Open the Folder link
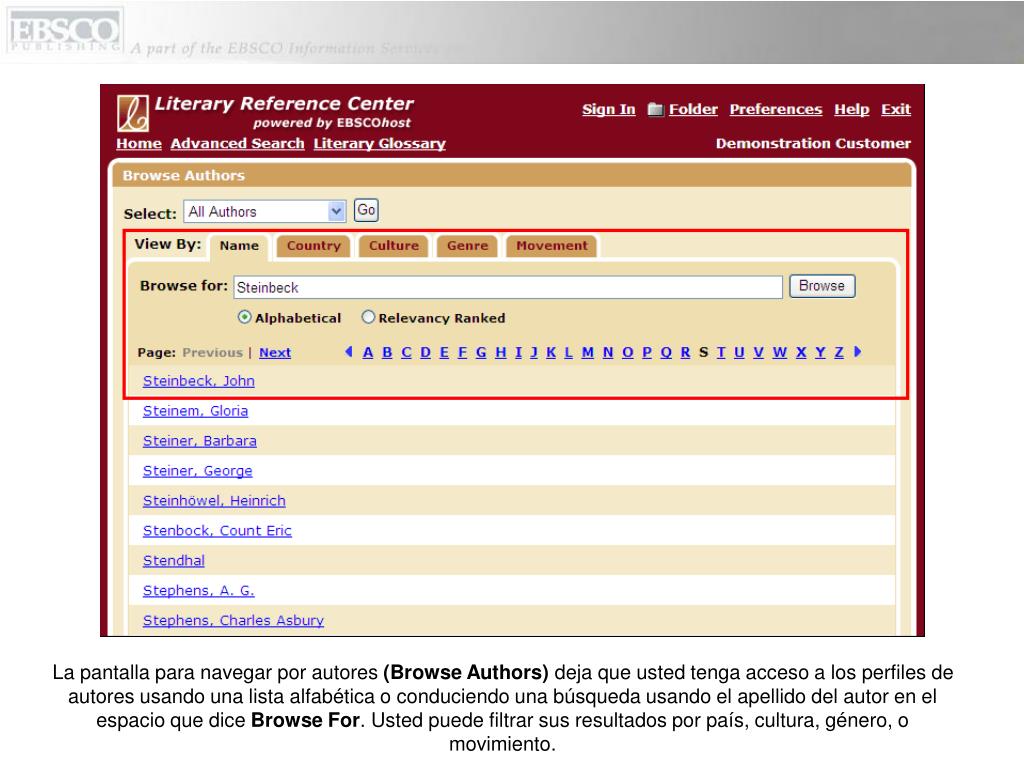The width and height of the screenshot is (1024, 768). (x=693, y=109)
